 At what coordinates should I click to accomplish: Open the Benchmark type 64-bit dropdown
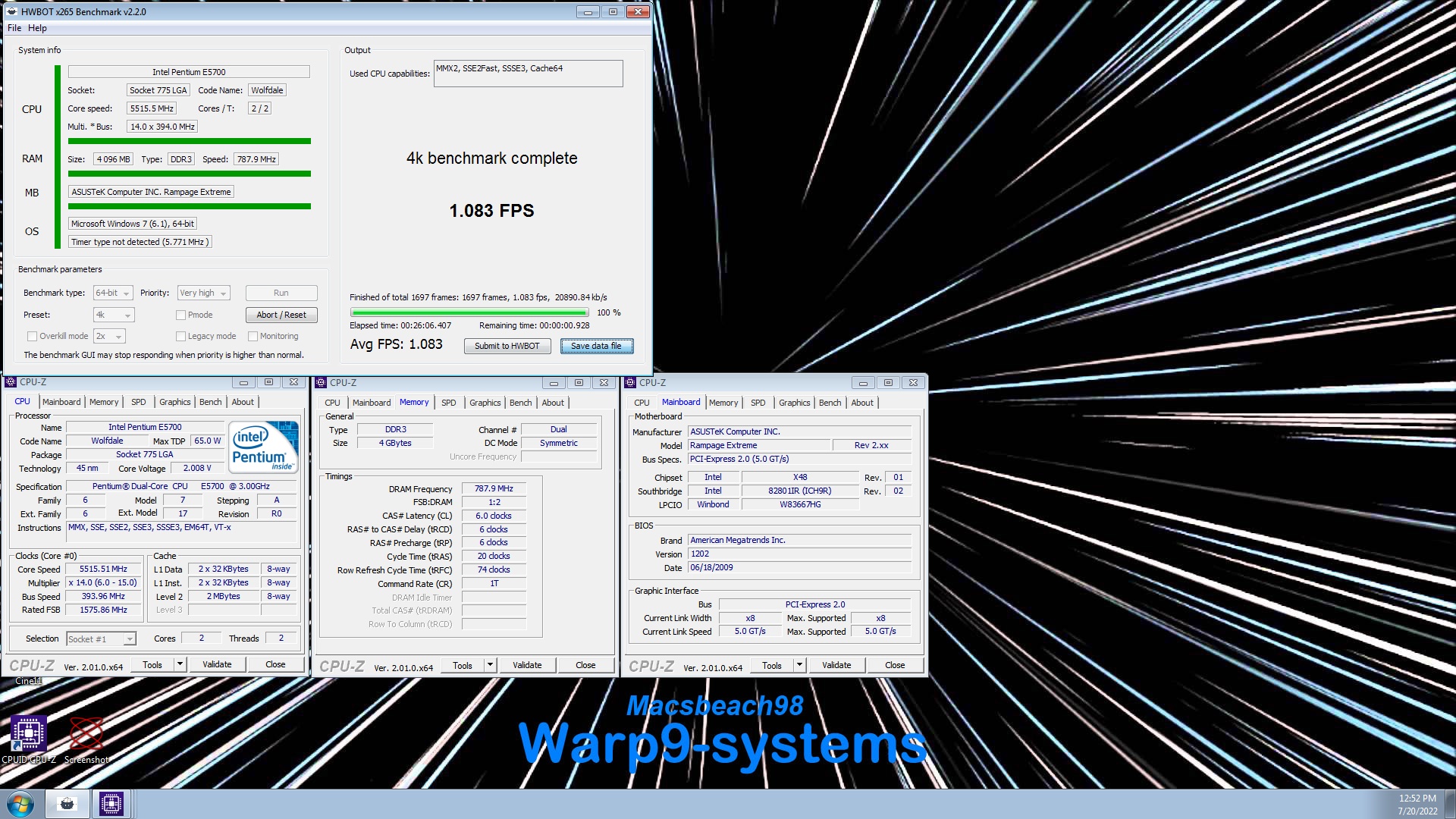point(113,293)
